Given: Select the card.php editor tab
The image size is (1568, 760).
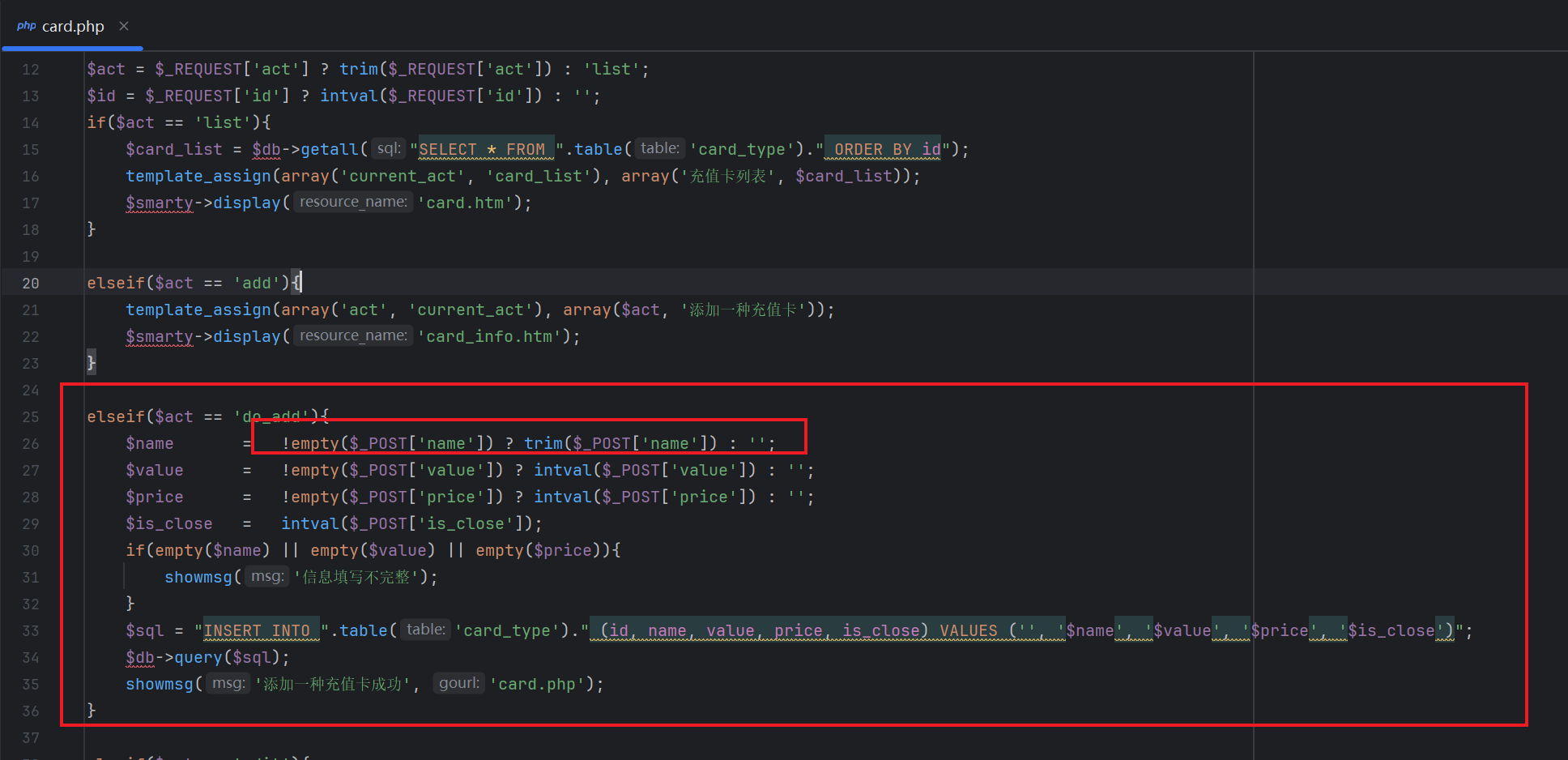Looking at the screenshot, I should tap(72, 26).
